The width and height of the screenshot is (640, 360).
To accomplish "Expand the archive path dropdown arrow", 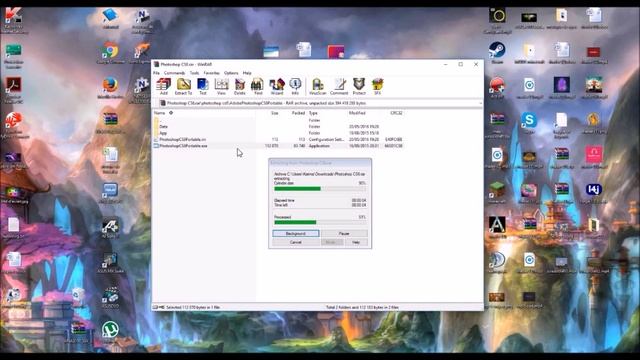I will pyautogui.click(x=480, y=103).
